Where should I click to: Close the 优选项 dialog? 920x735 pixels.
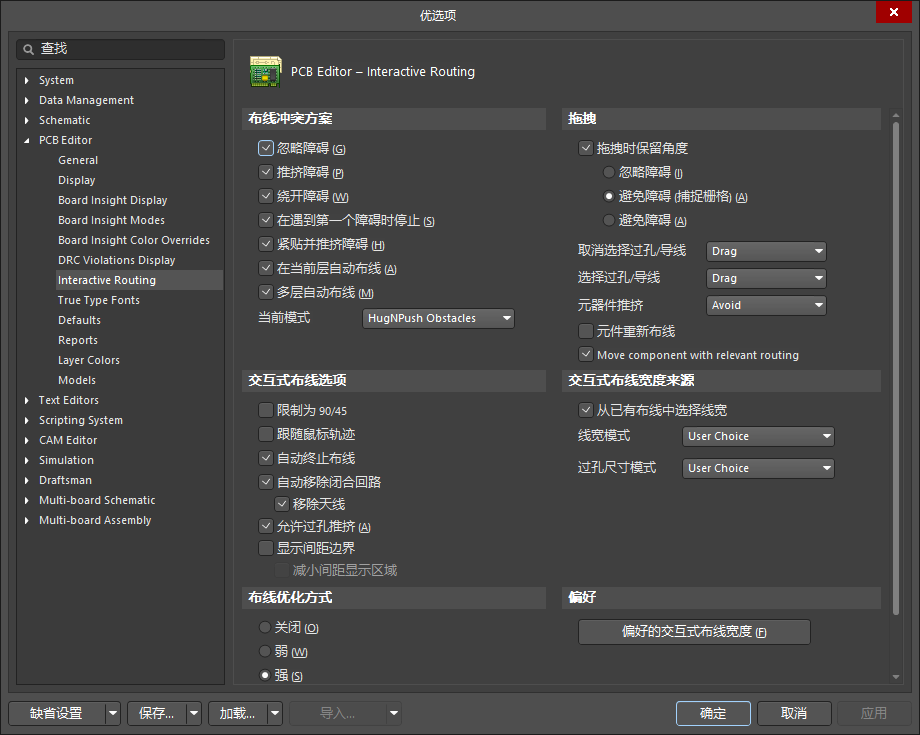(x=893, y=12)
